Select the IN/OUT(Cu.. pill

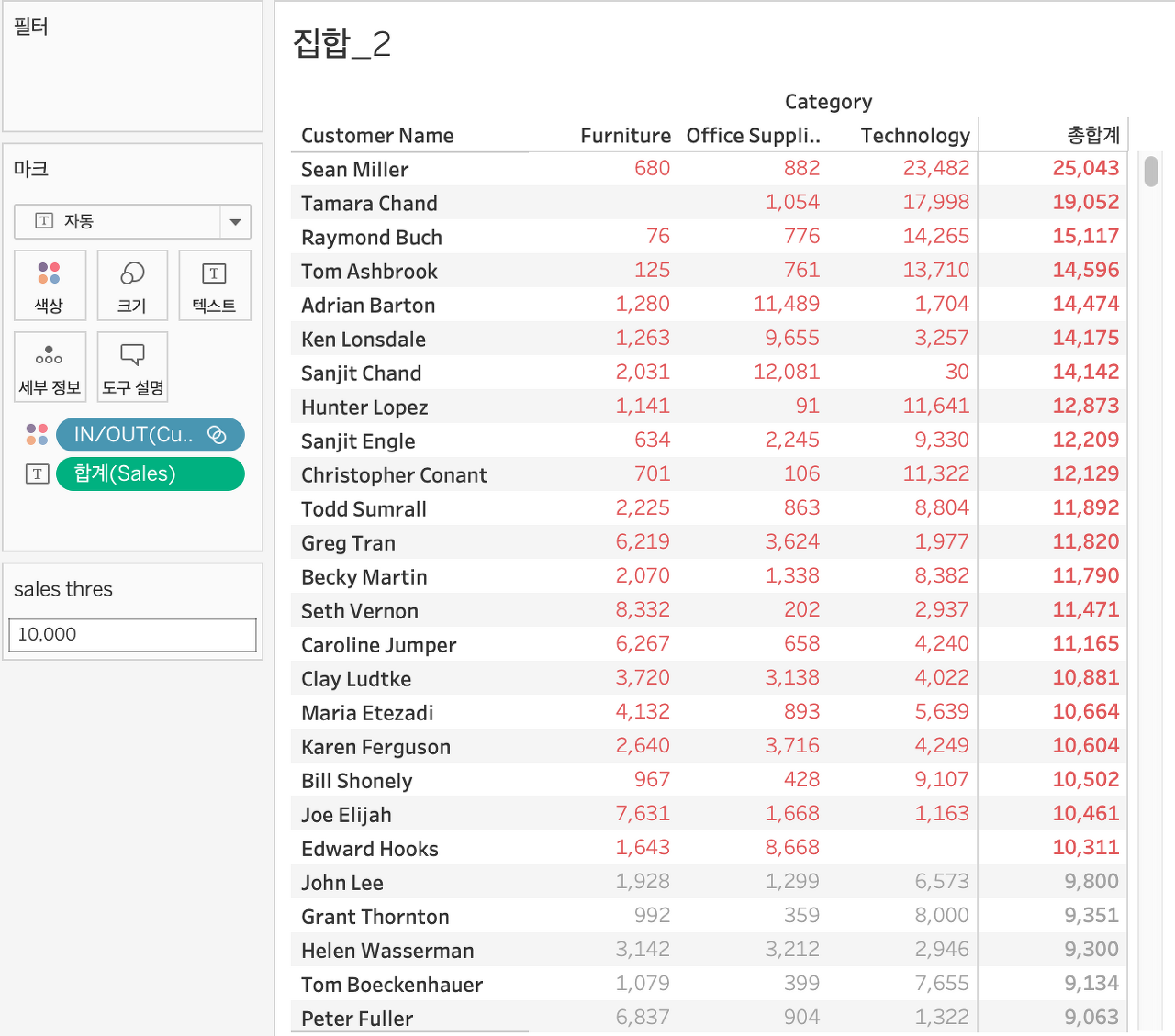151,435
